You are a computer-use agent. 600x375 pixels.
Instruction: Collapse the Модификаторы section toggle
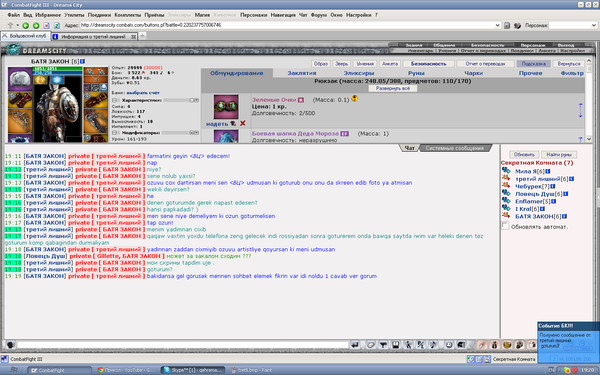(115, 133)
